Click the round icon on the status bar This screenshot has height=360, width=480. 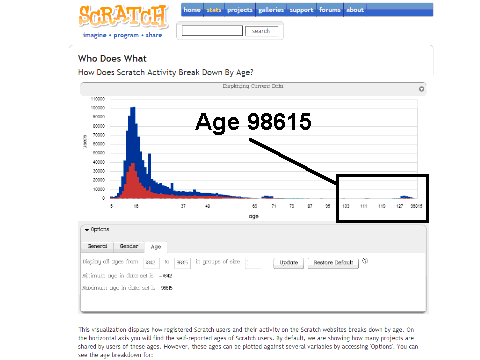421,89
